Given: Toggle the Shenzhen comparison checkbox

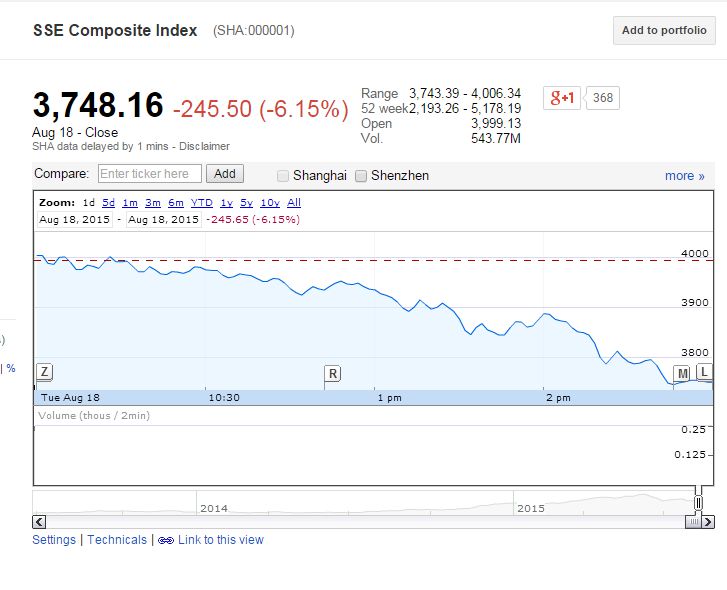Looking at the screenshot, I should click(x=361, y=176).
